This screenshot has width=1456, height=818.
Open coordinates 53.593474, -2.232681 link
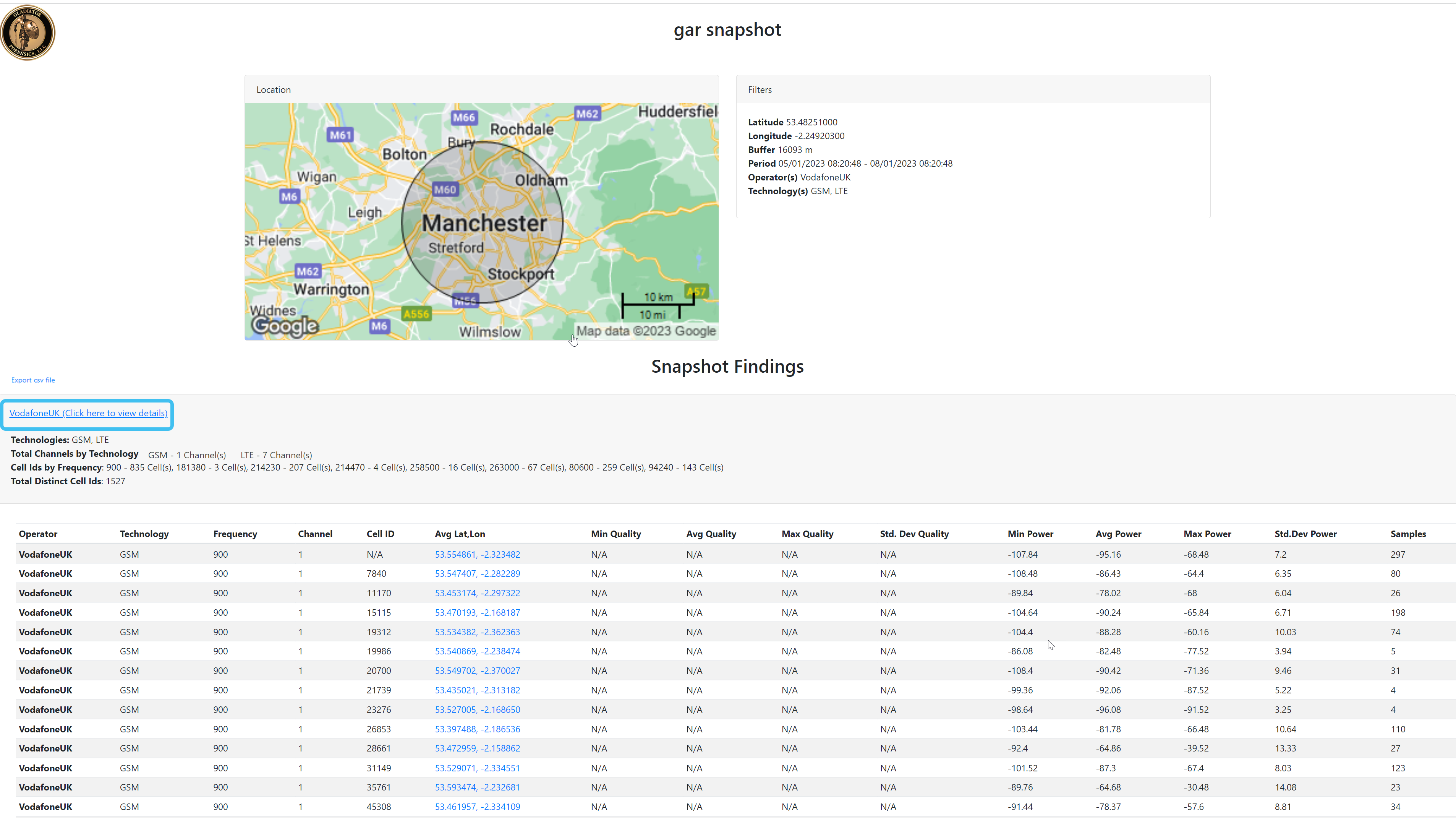point(477,787)
